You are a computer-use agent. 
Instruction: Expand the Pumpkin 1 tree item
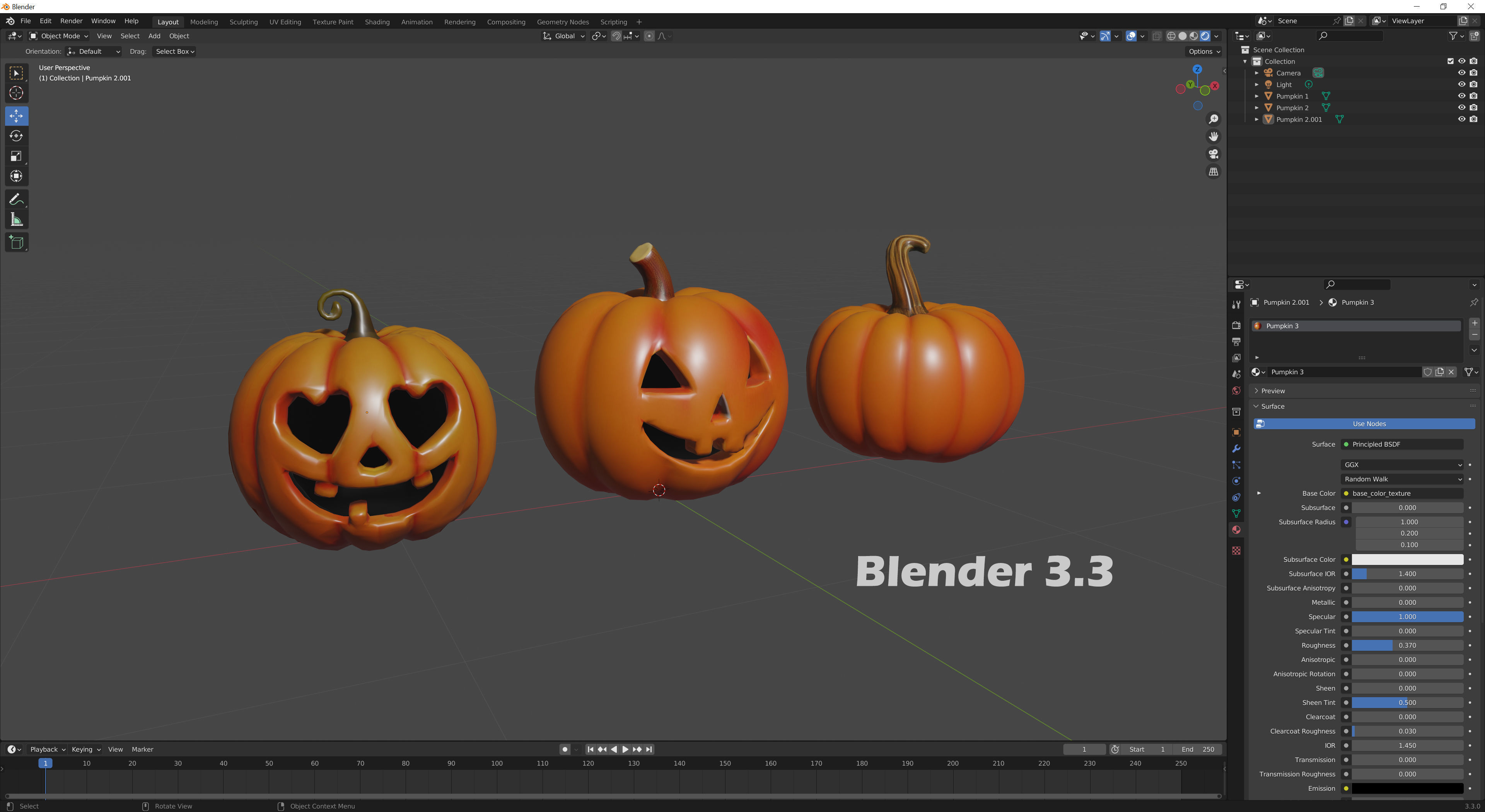[x=1257, y=96]
